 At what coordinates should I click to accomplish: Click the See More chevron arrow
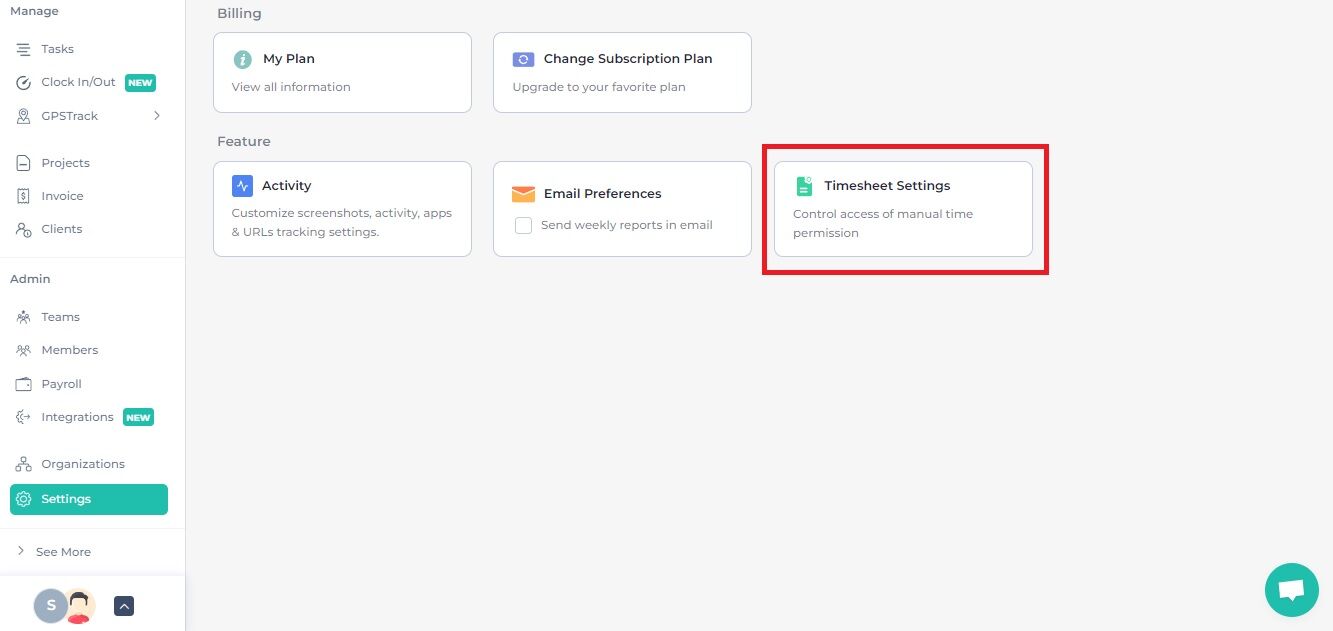click(21, 551)
